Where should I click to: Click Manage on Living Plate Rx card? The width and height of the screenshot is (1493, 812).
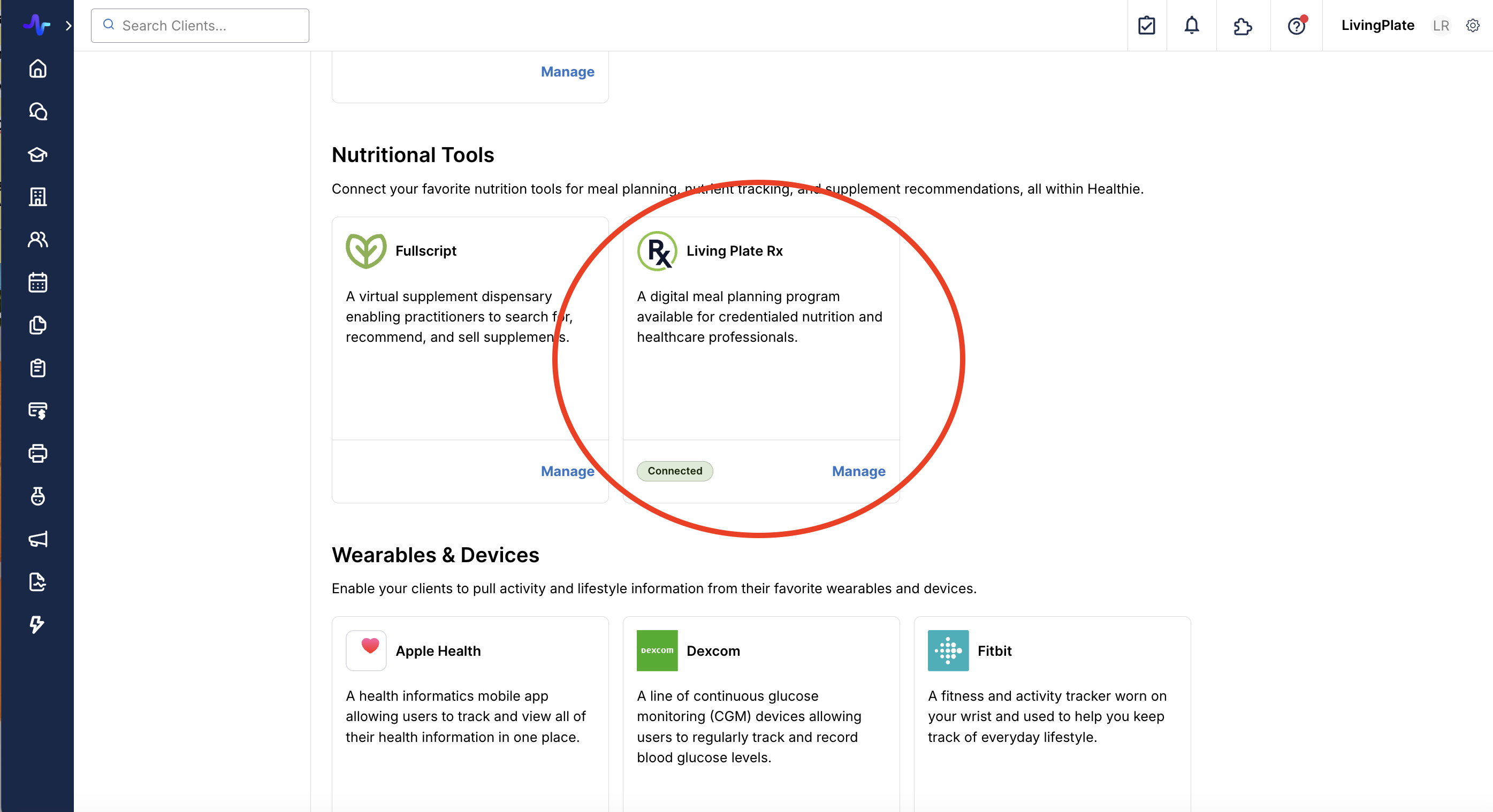(x=858, y=471)
